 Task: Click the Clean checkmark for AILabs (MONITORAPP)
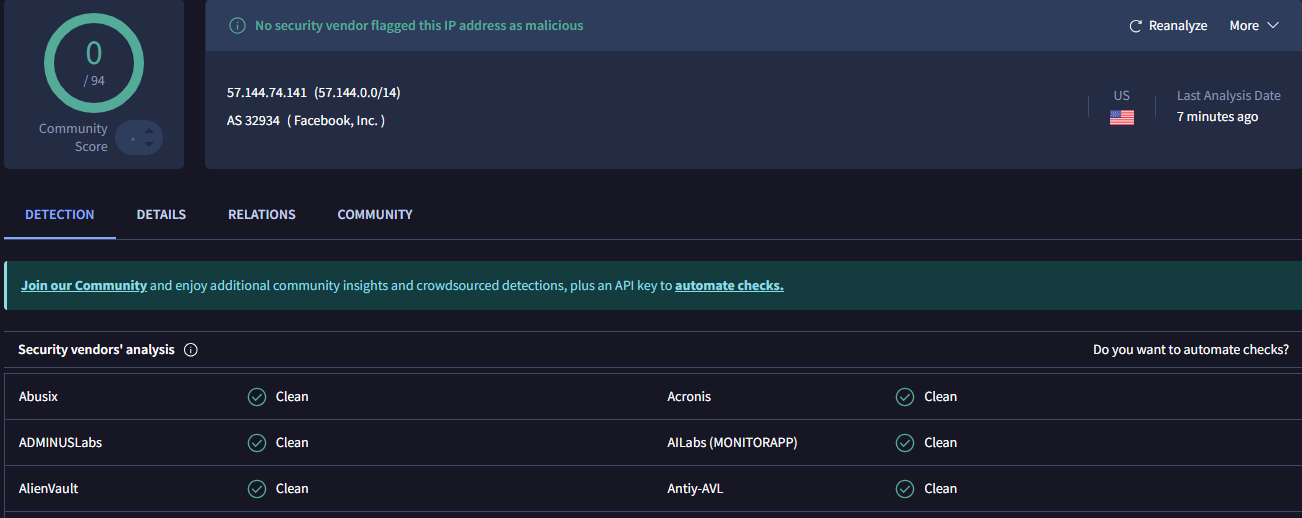pos(905,443)
